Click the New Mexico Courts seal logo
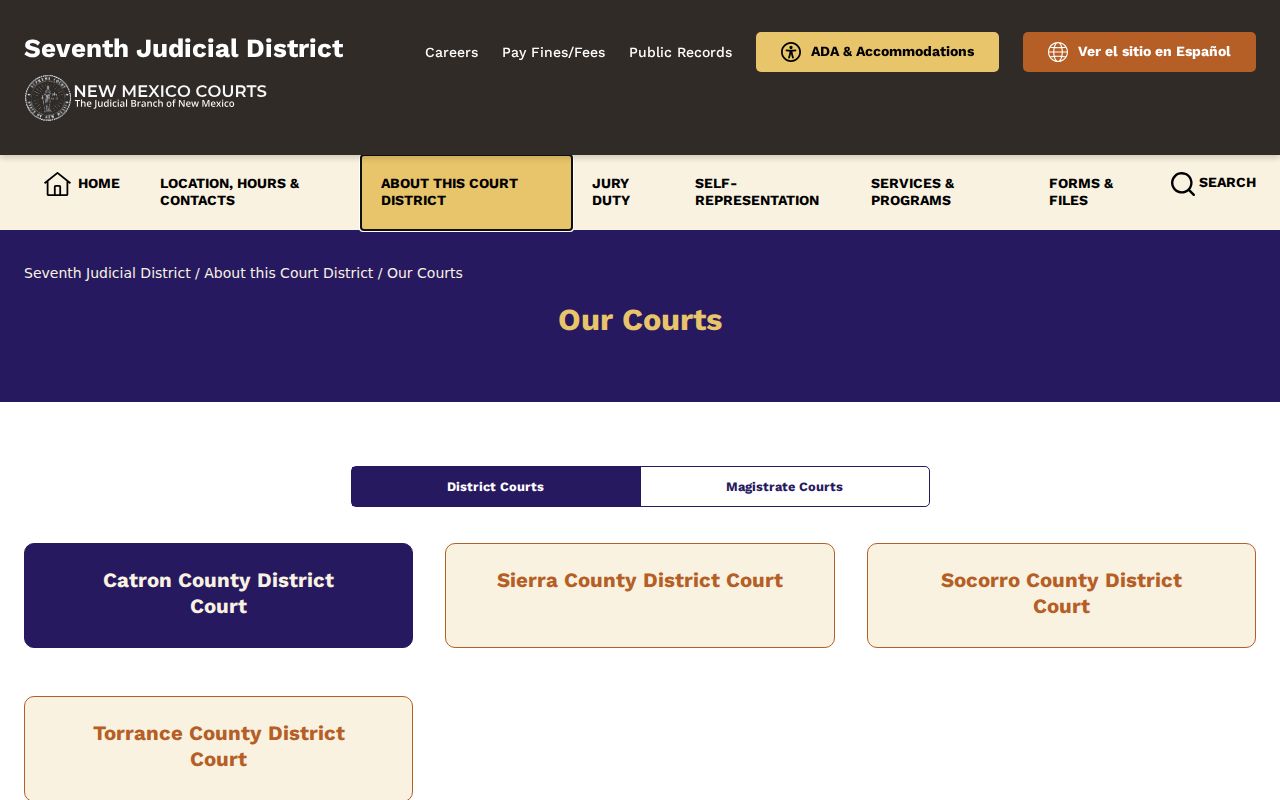Screen dimensions: 1280x800 click(47, 98)
